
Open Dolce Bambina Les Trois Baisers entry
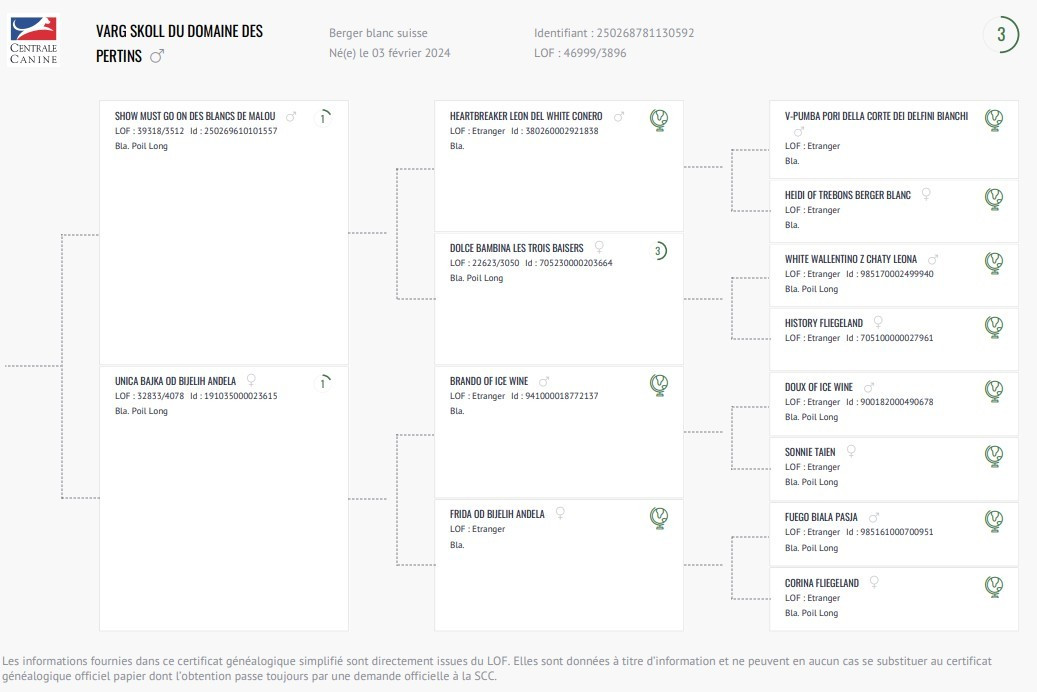coord(517,248)
